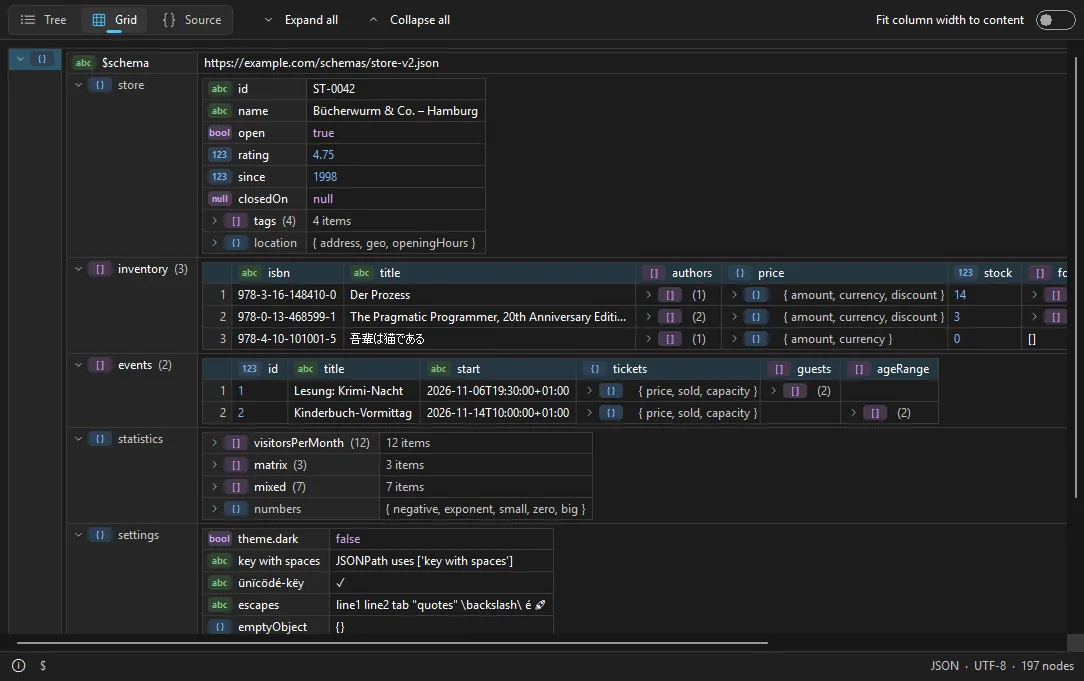The image size is (1084, 681).
Task: Expand the matrix (3) array
Action: point(214,465)
